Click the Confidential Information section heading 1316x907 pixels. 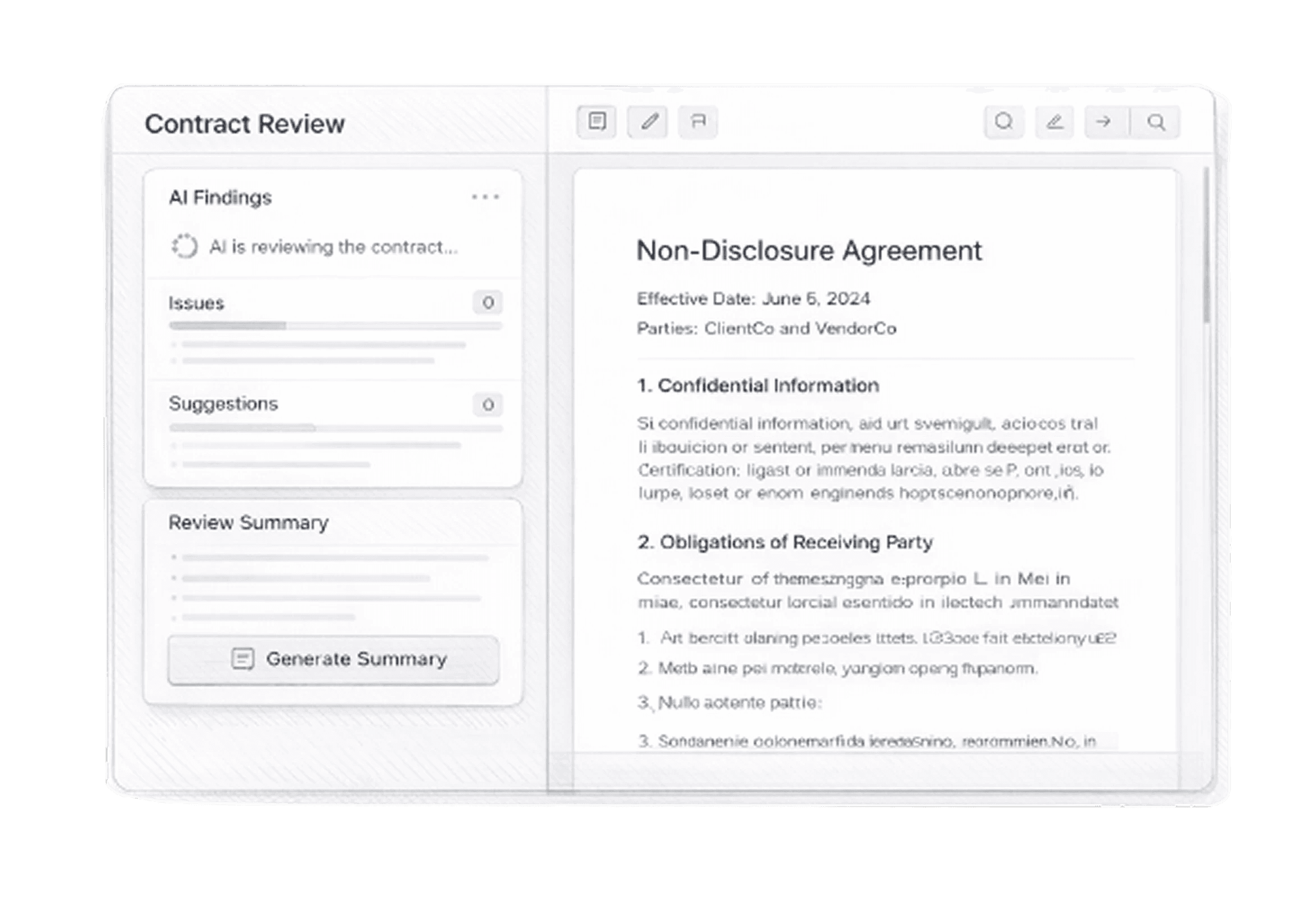click(x=758, y=385)
